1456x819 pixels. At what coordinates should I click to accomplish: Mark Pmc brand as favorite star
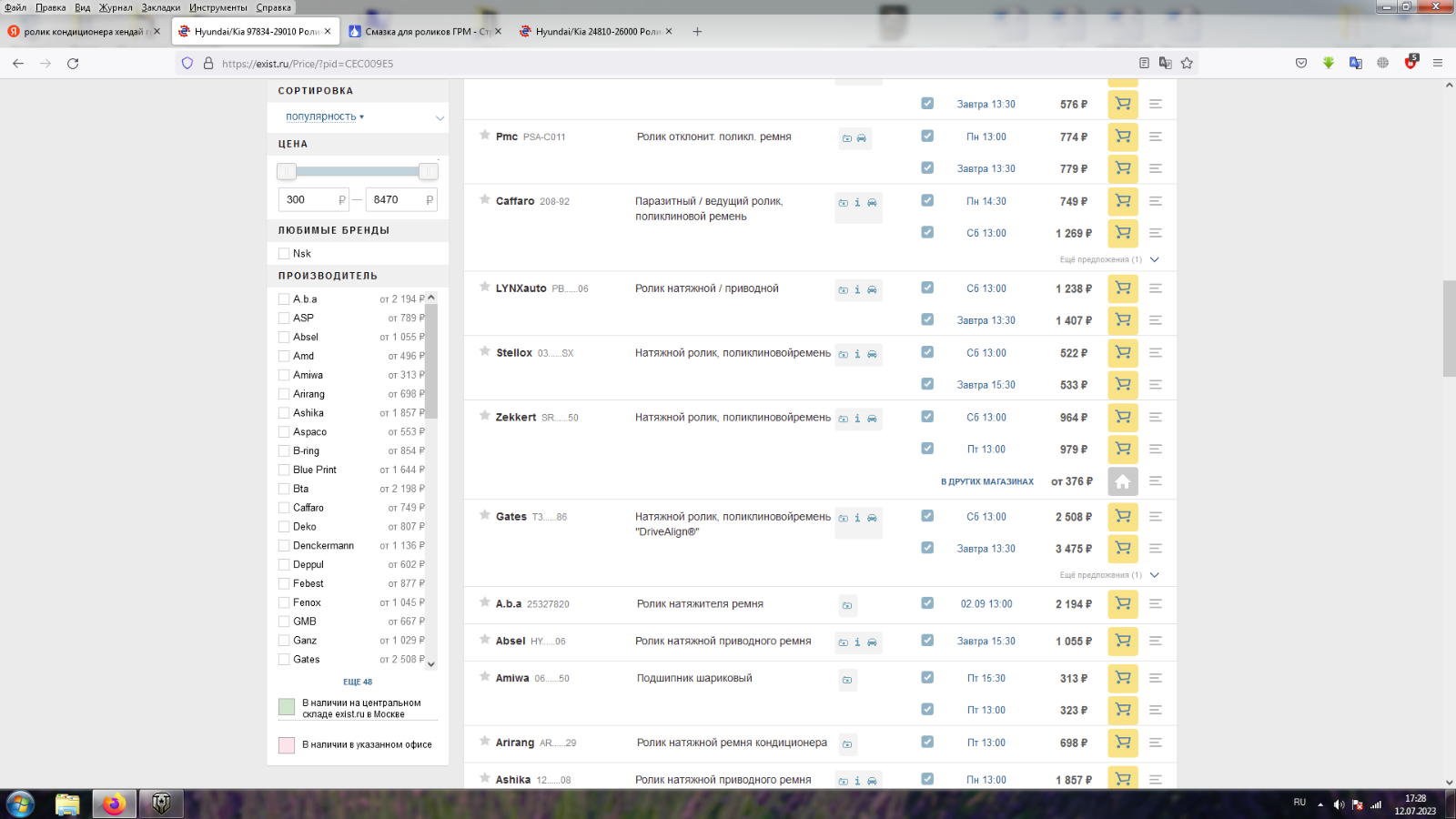[485, 135]
